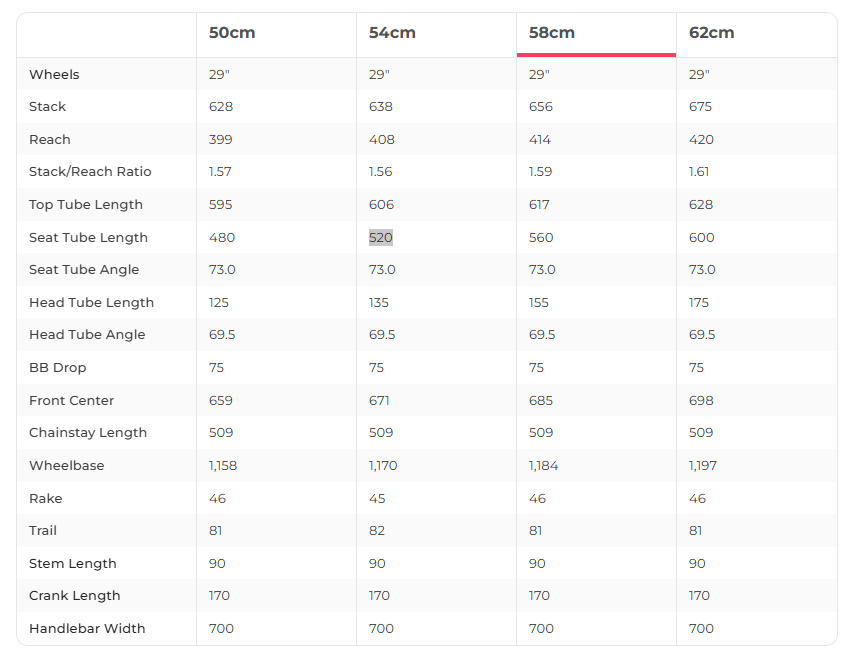Screen dimensions: 855x660
Task: Click the 399 reach value
Action: click(x=221, y=140)
